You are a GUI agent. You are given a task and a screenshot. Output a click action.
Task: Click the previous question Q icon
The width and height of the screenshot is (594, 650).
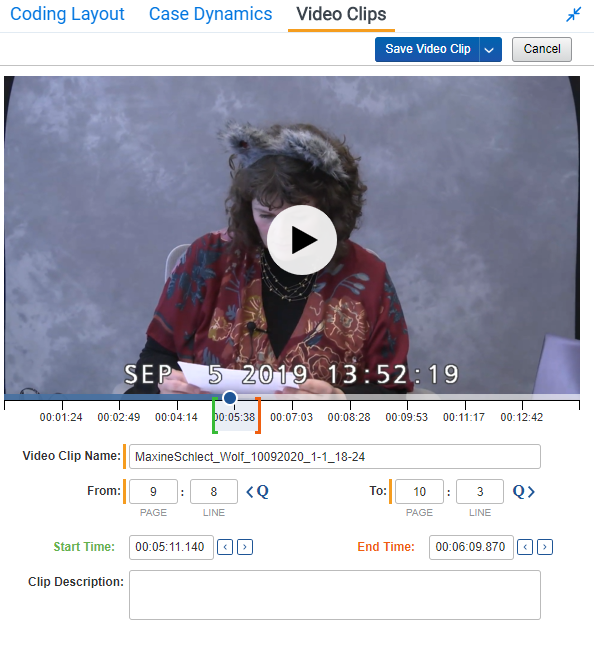point(257,492)
